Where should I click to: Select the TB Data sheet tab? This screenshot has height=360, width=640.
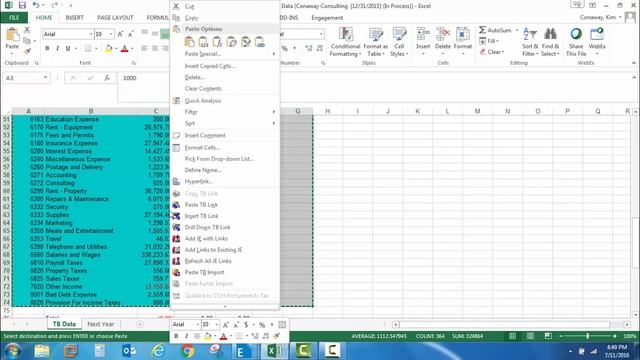(x=64, y=324)
